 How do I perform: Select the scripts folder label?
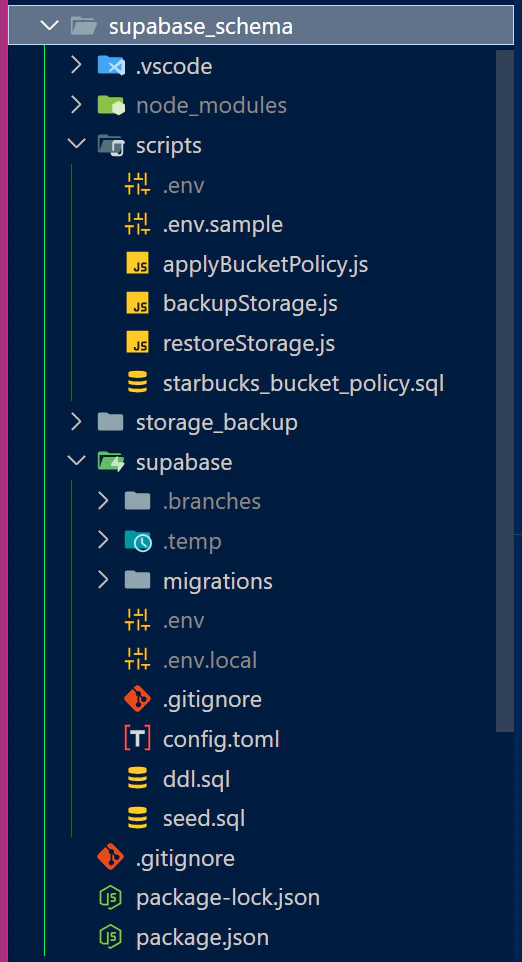[x=169, y=146]
